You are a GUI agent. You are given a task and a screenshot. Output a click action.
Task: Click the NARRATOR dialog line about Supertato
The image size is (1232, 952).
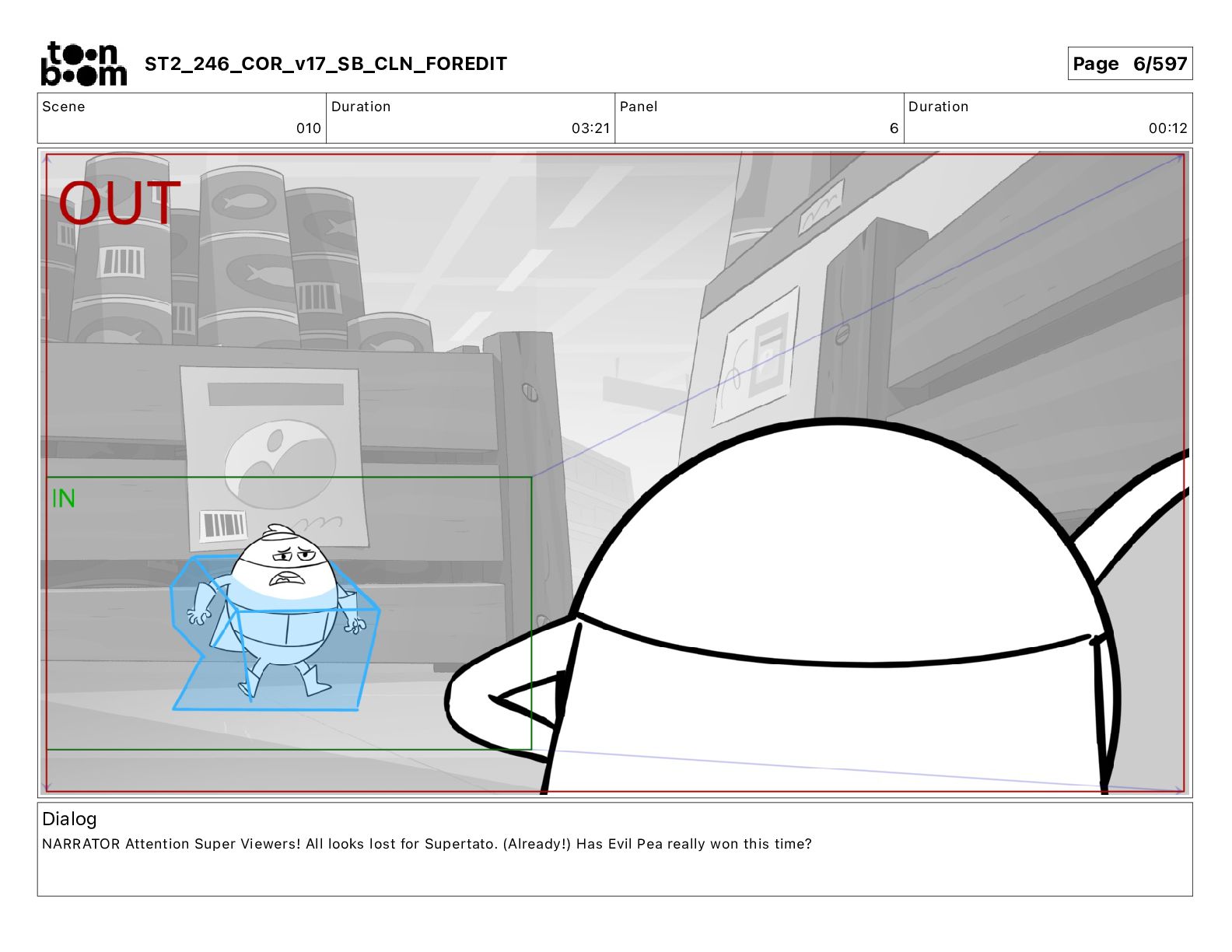tap(427, 844)
